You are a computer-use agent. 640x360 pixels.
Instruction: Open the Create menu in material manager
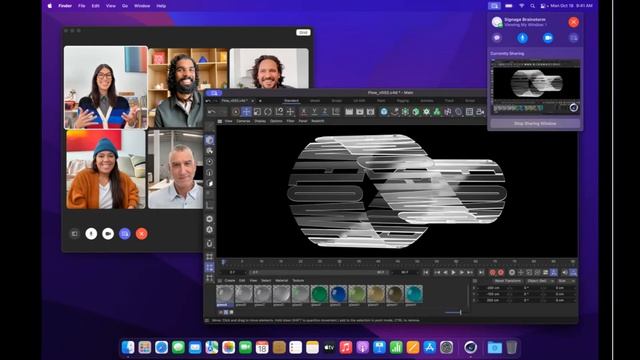pyautogui.click(x=230, y=281)
